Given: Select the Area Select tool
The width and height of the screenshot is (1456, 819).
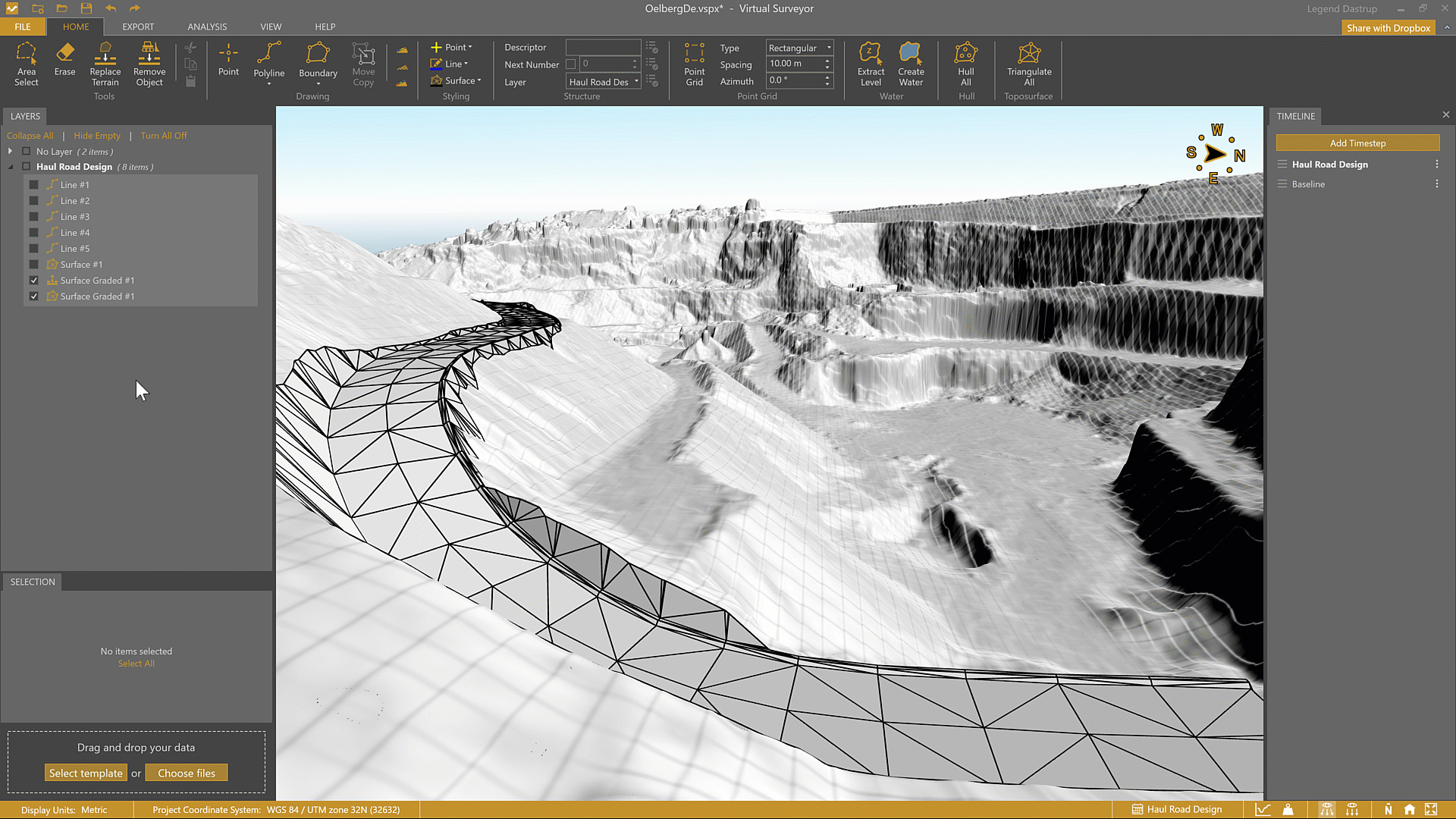Looking at the screenshot, I should coord(26,64).
